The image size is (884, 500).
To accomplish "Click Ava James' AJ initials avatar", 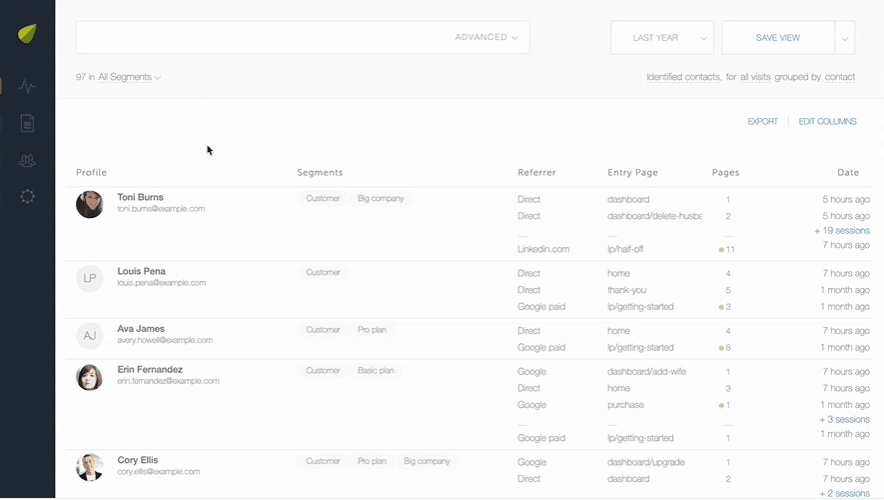I will (x=90, y=335).
